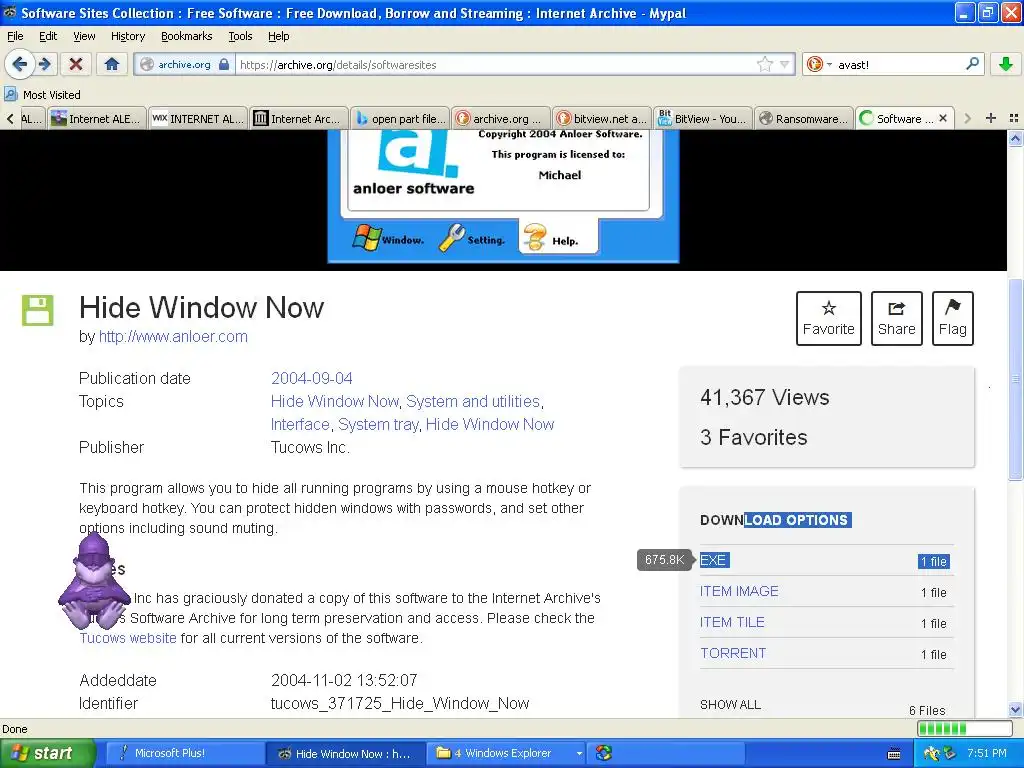The image size is (1024, 768).
Task: Open the Interface topic link
Action: (300, 424)
